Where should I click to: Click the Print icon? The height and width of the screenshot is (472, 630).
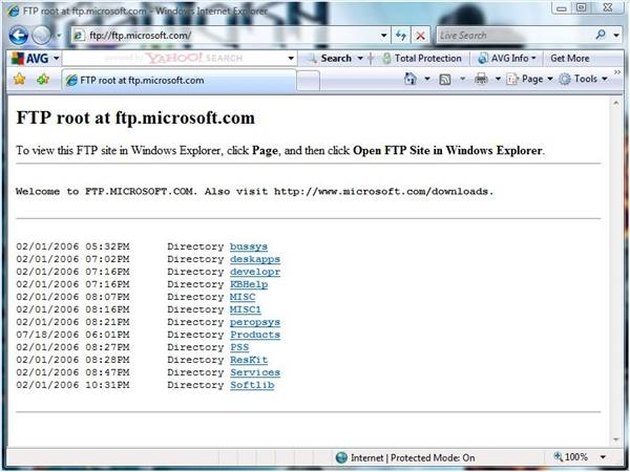(481, 79)
